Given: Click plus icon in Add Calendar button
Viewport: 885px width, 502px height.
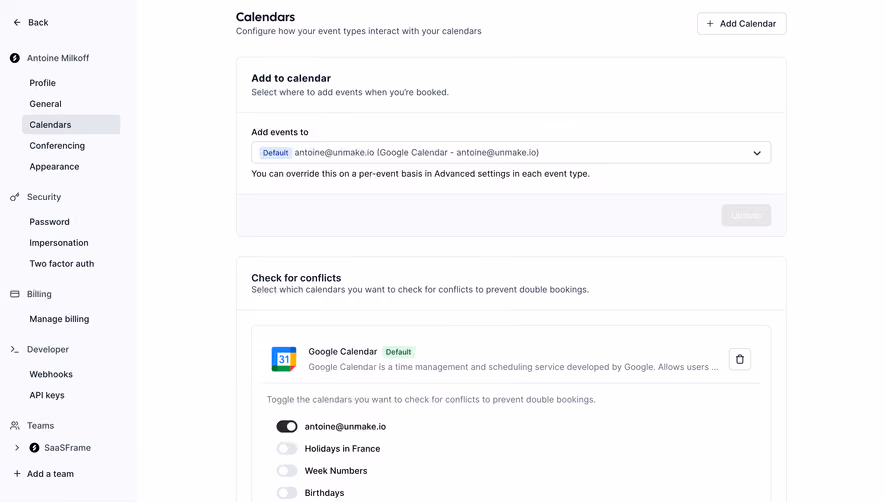Looking at the screenshot, I should (x=710, y=24).
